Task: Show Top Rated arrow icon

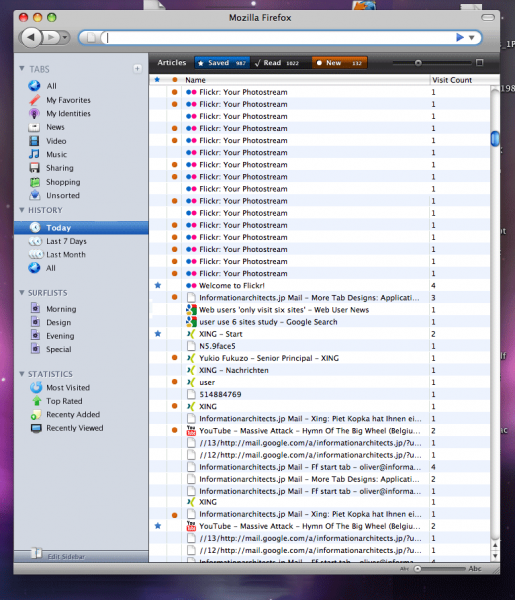Action: [36, 401]
